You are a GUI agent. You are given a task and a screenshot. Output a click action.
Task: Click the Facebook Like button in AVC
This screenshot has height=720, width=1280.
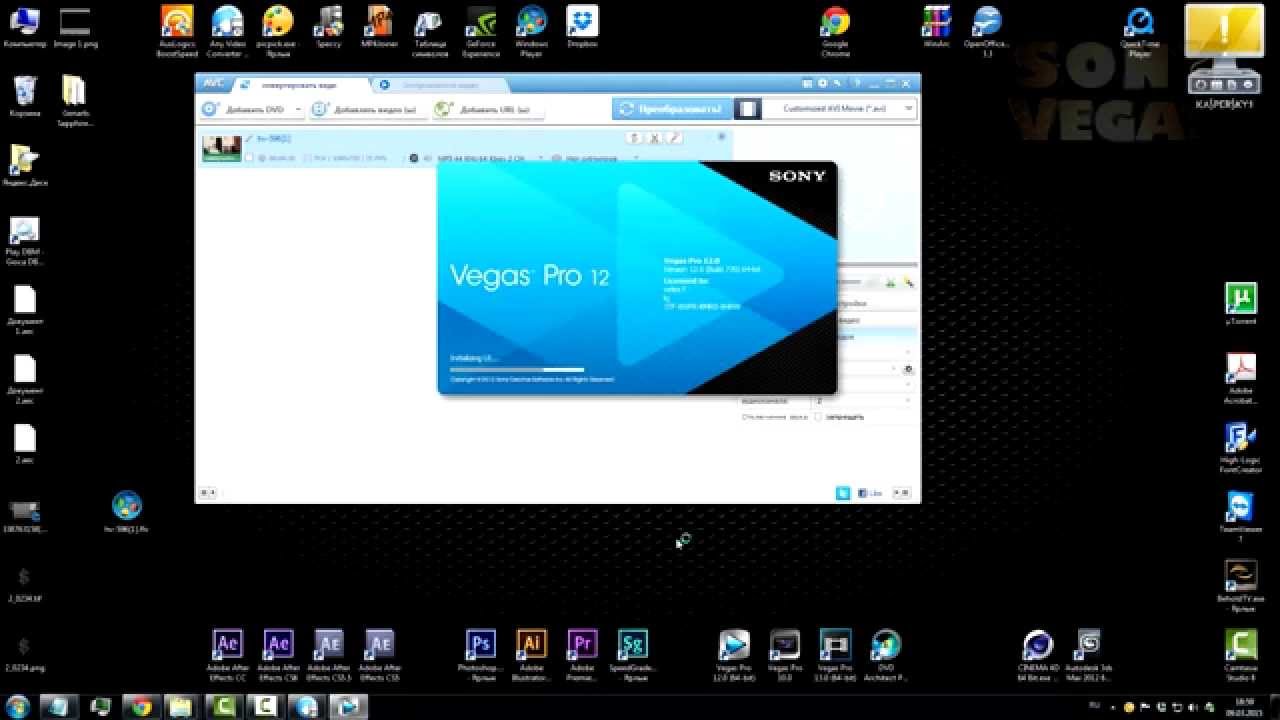[x=870, y=492]
